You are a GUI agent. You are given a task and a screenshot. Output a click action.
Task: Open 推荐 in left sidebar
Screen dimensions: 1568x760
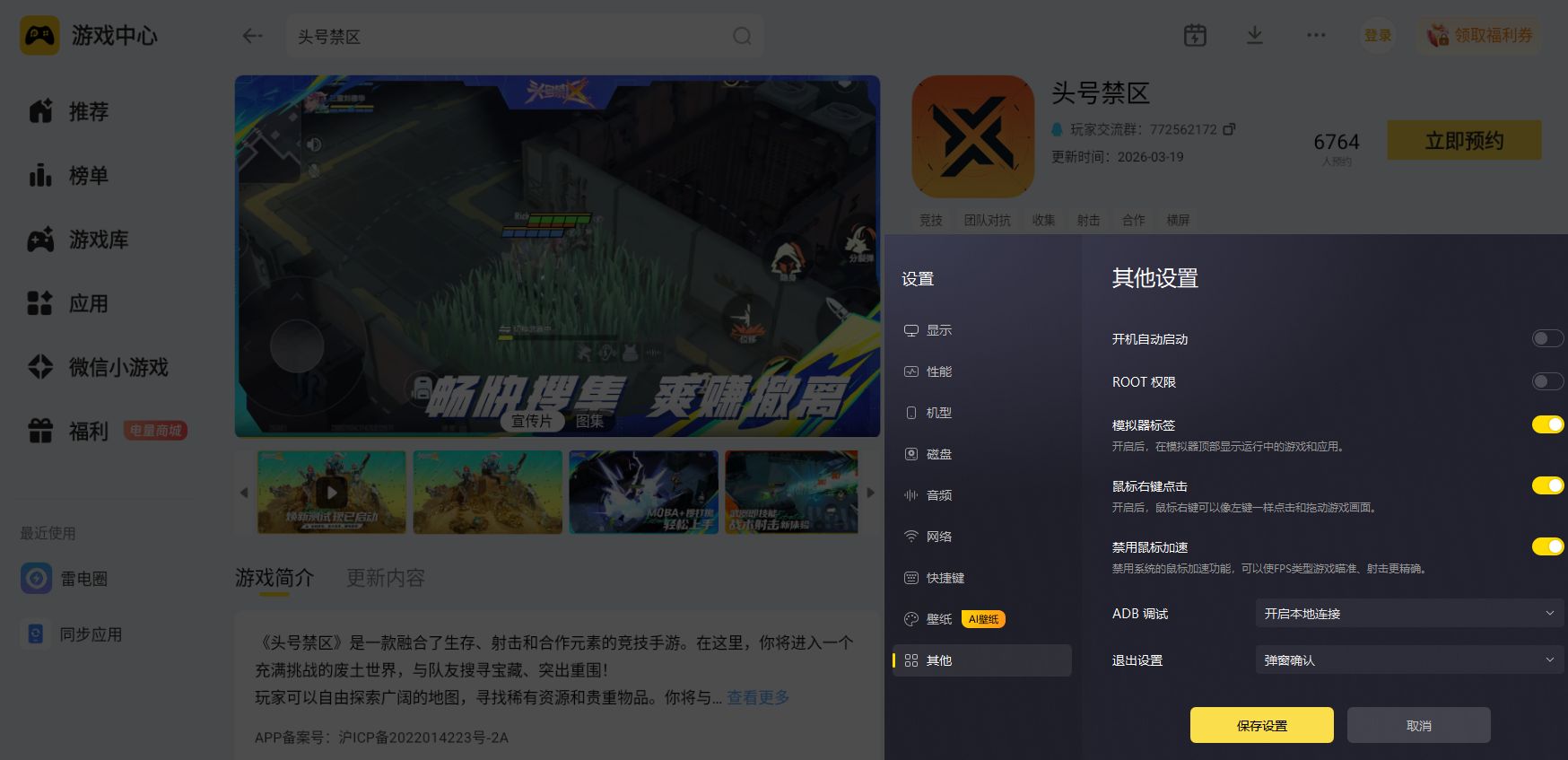(68, 111)
